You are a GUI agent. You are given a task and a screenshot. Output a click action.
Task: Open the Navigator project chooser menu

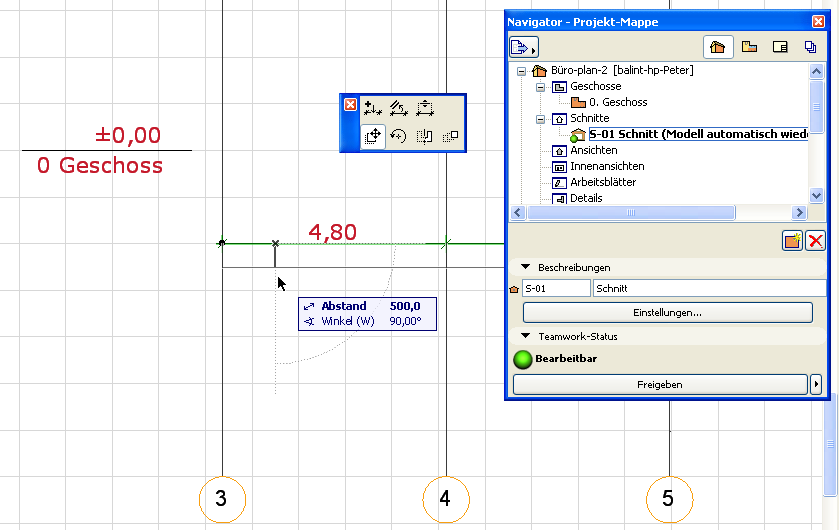point(523,48)
